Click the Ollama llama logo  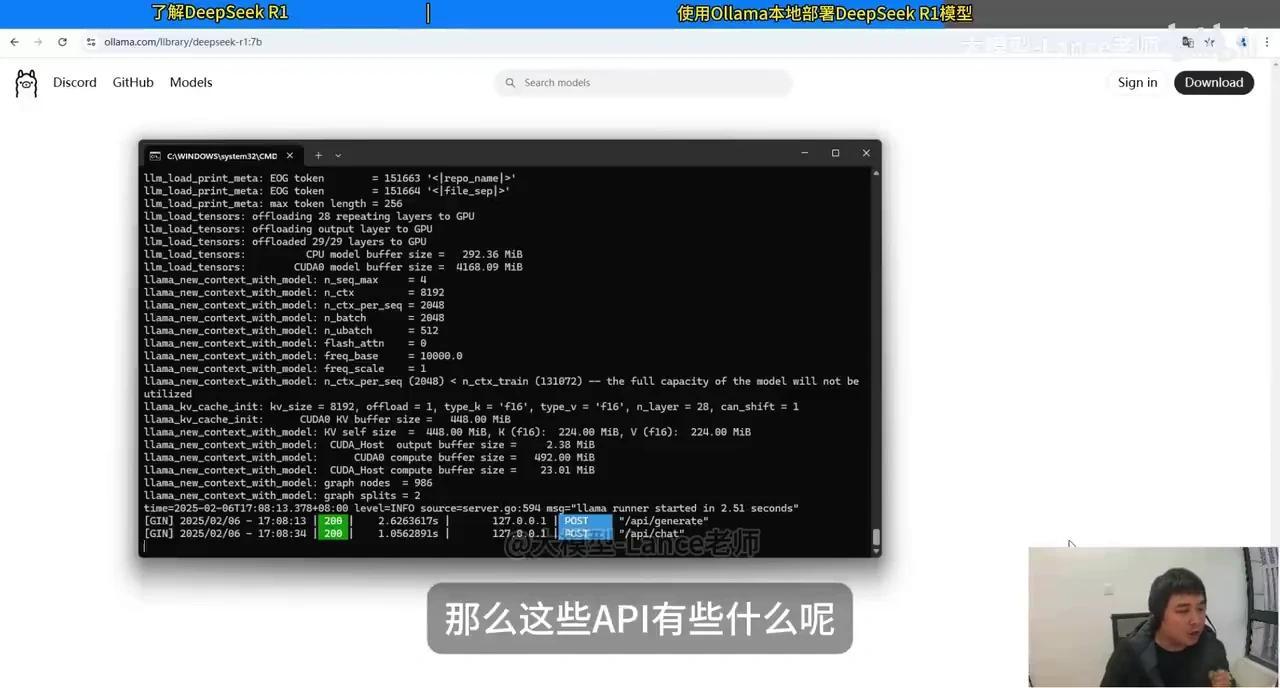click(25, 82)
